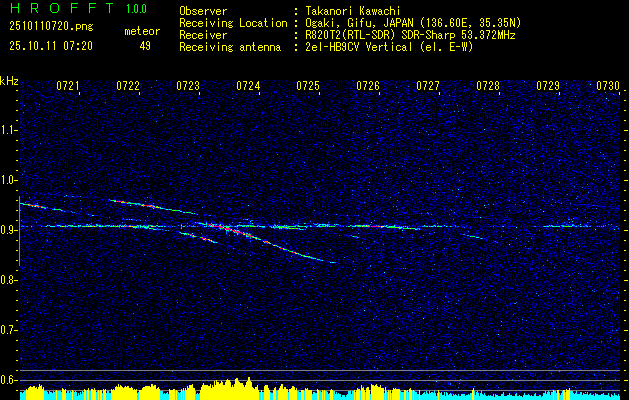Click the 0723 time marker
Viewport: 629px width, 400px height.
point(188,86)
